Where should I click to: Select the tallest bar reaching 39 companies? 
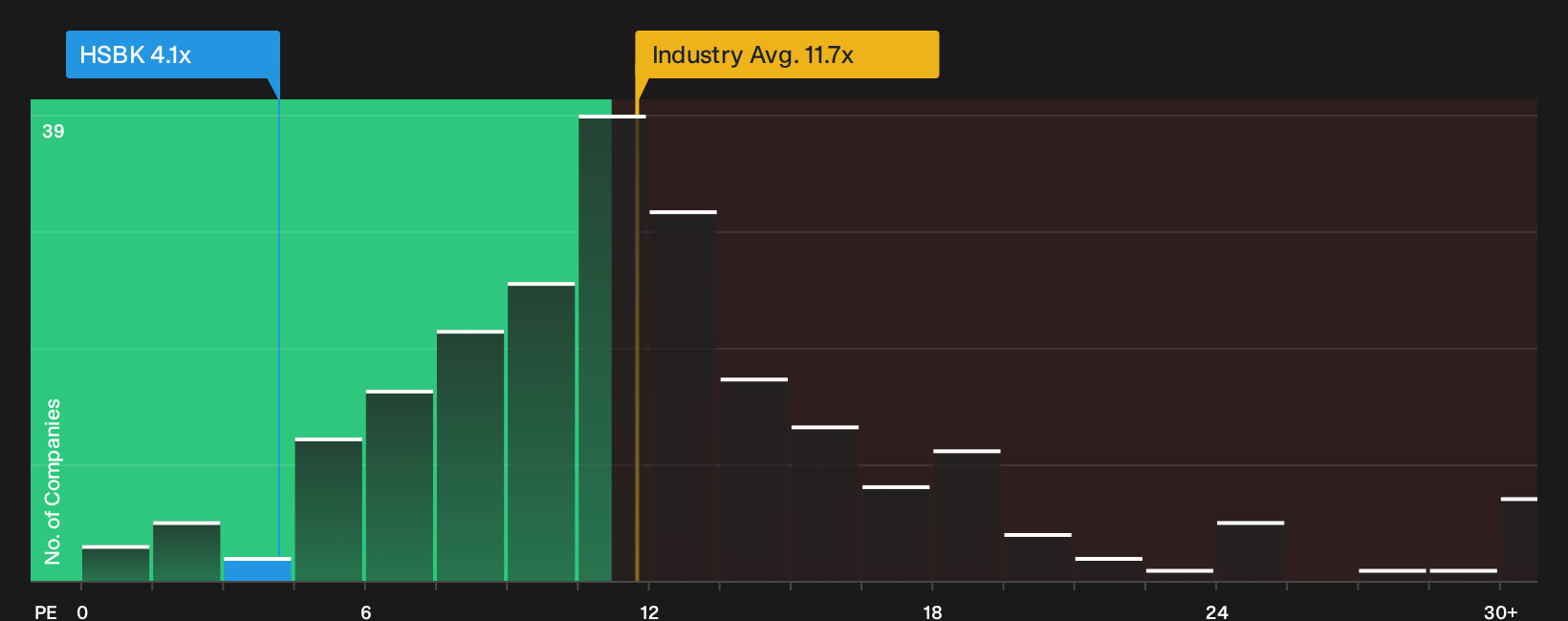(612, 348)
